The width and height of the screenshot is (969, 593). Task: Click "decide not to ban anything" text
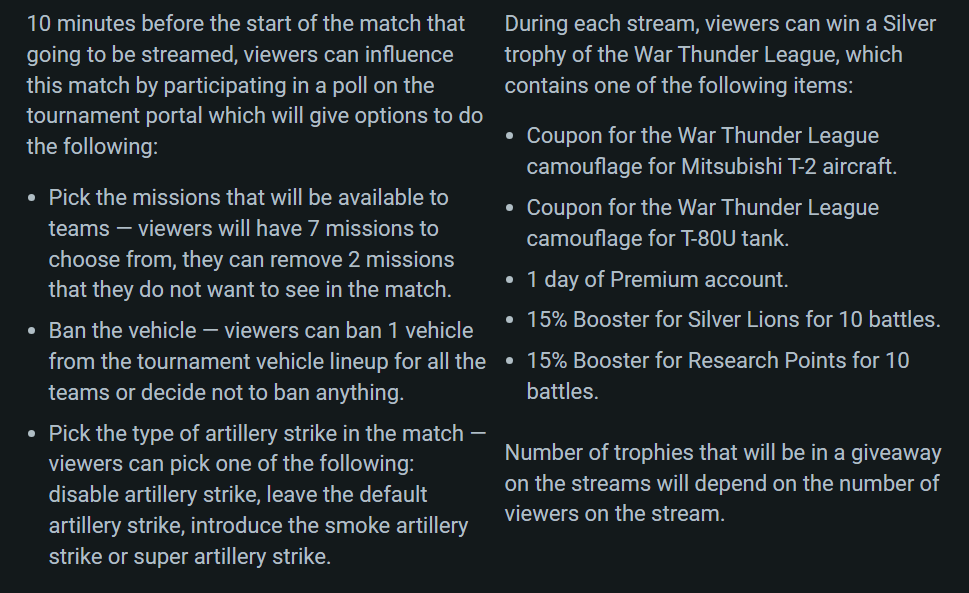(276, 392)
